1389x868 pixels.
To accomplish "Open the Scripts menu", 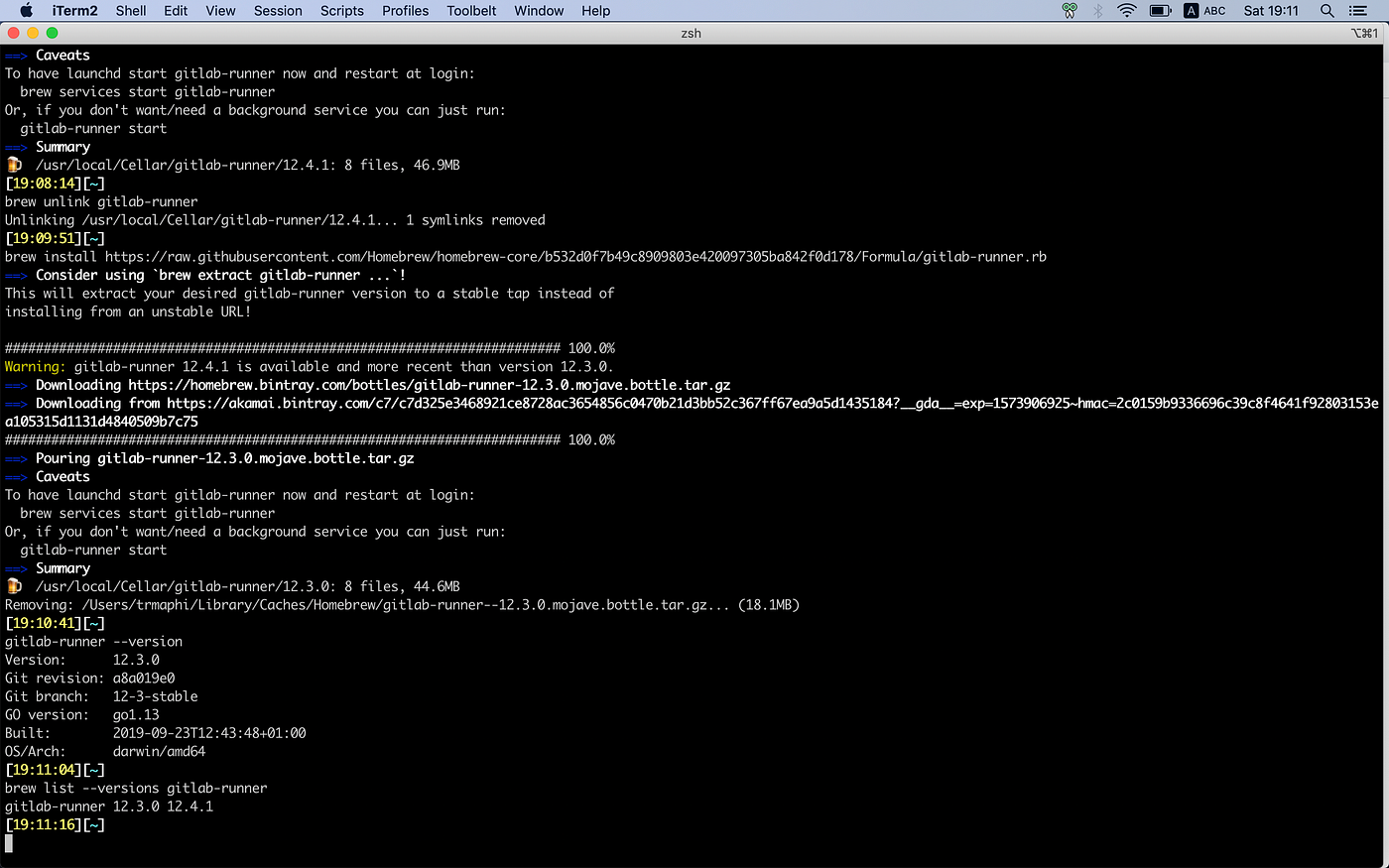I will click(x=342, y=10).
